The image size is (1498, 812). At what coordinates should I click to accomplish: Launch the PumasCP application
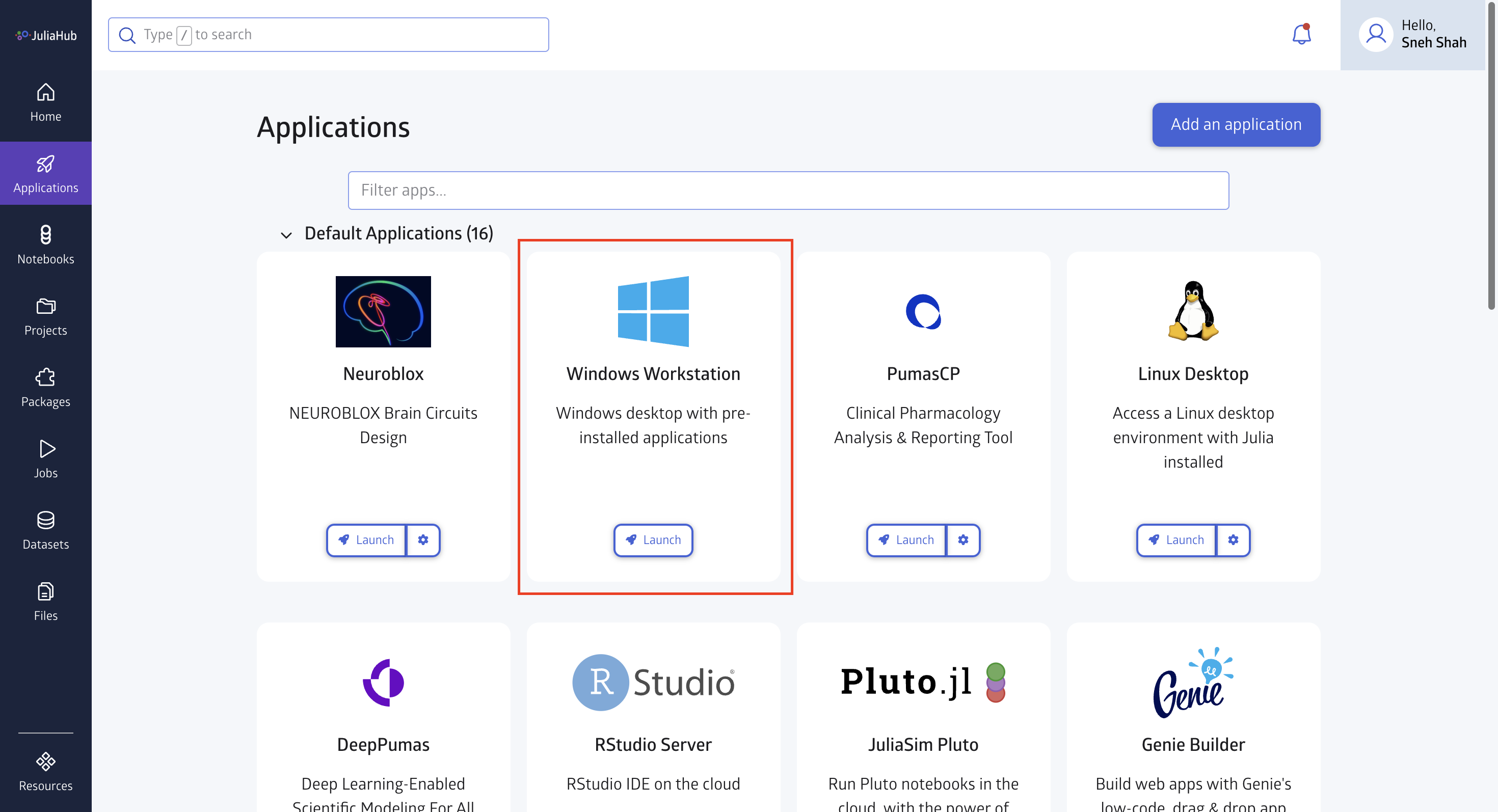pyautogui.click(x=906, y=540)
